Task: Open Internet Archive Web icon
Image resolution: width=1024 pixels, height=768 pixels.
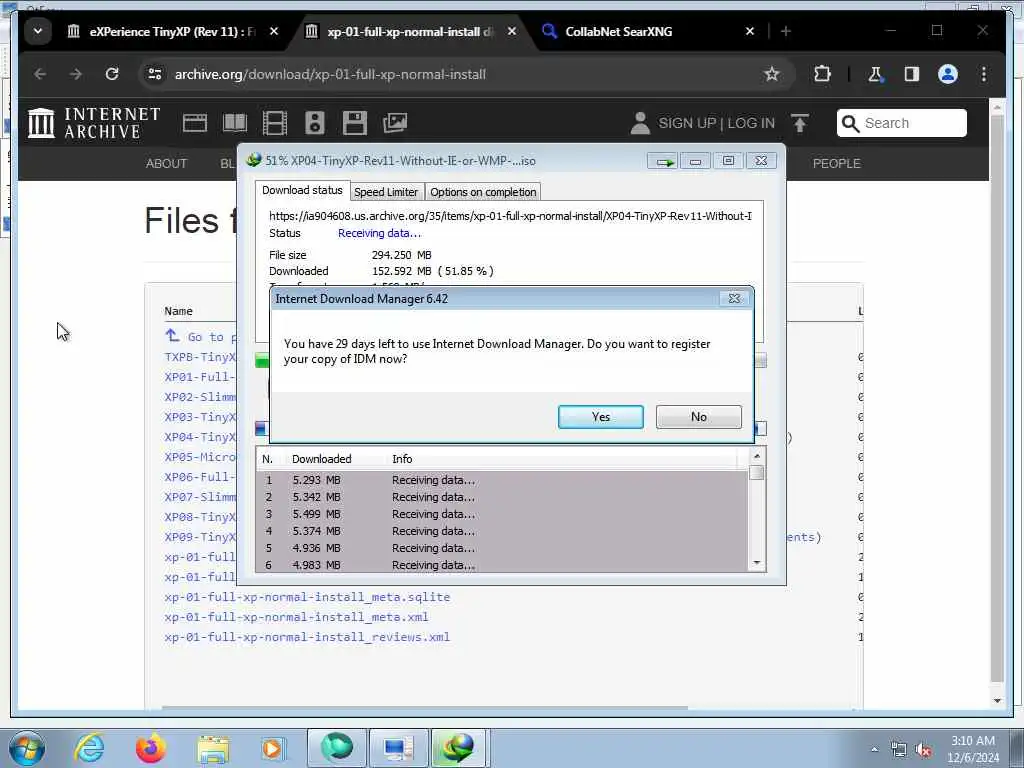Action: (x=195, y=123)
